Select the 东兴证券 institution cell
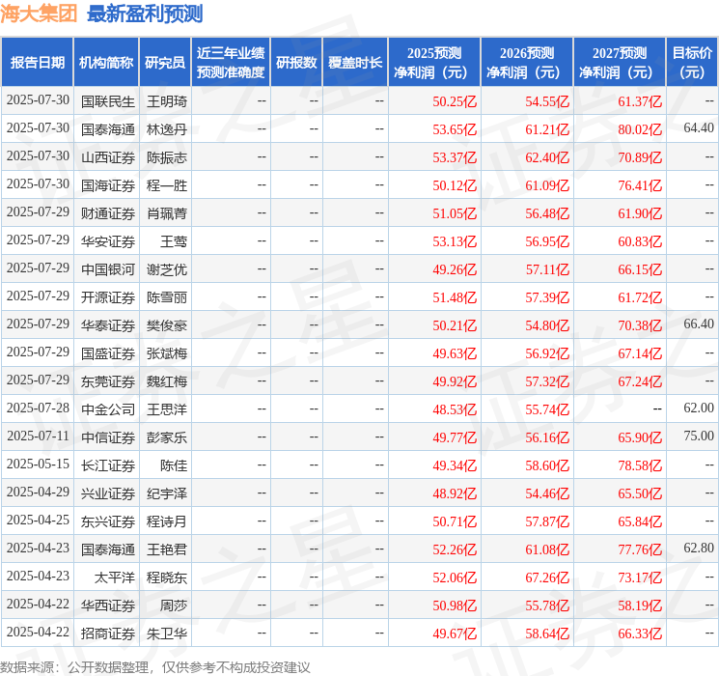 tap(108, 521)
